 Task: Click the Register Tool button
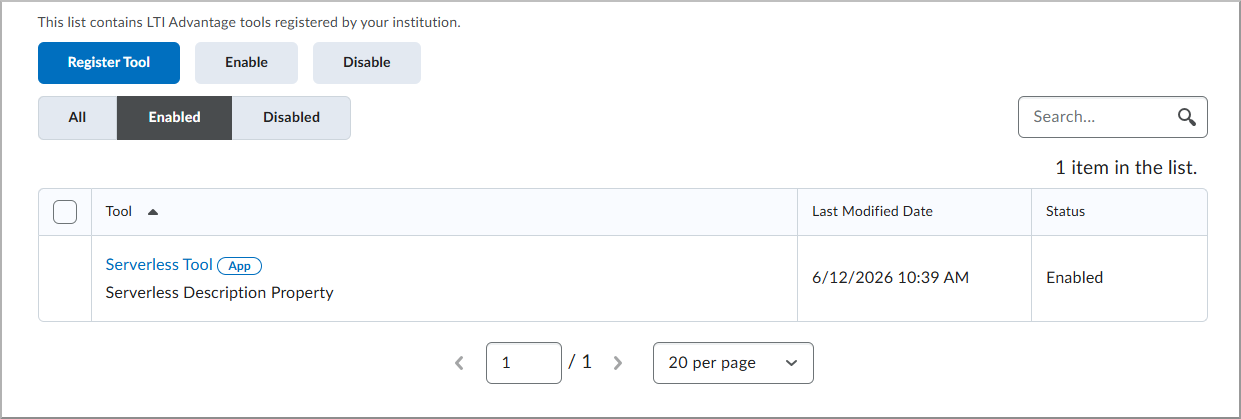109,62
